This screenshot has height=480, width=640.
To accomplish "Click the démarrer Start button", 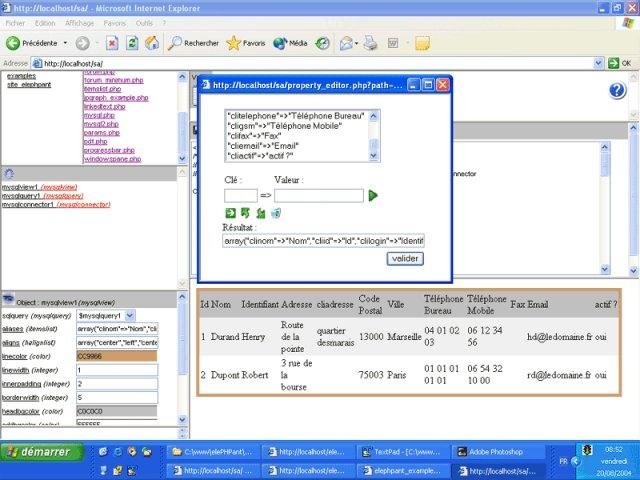I will [x=36, y=453].
